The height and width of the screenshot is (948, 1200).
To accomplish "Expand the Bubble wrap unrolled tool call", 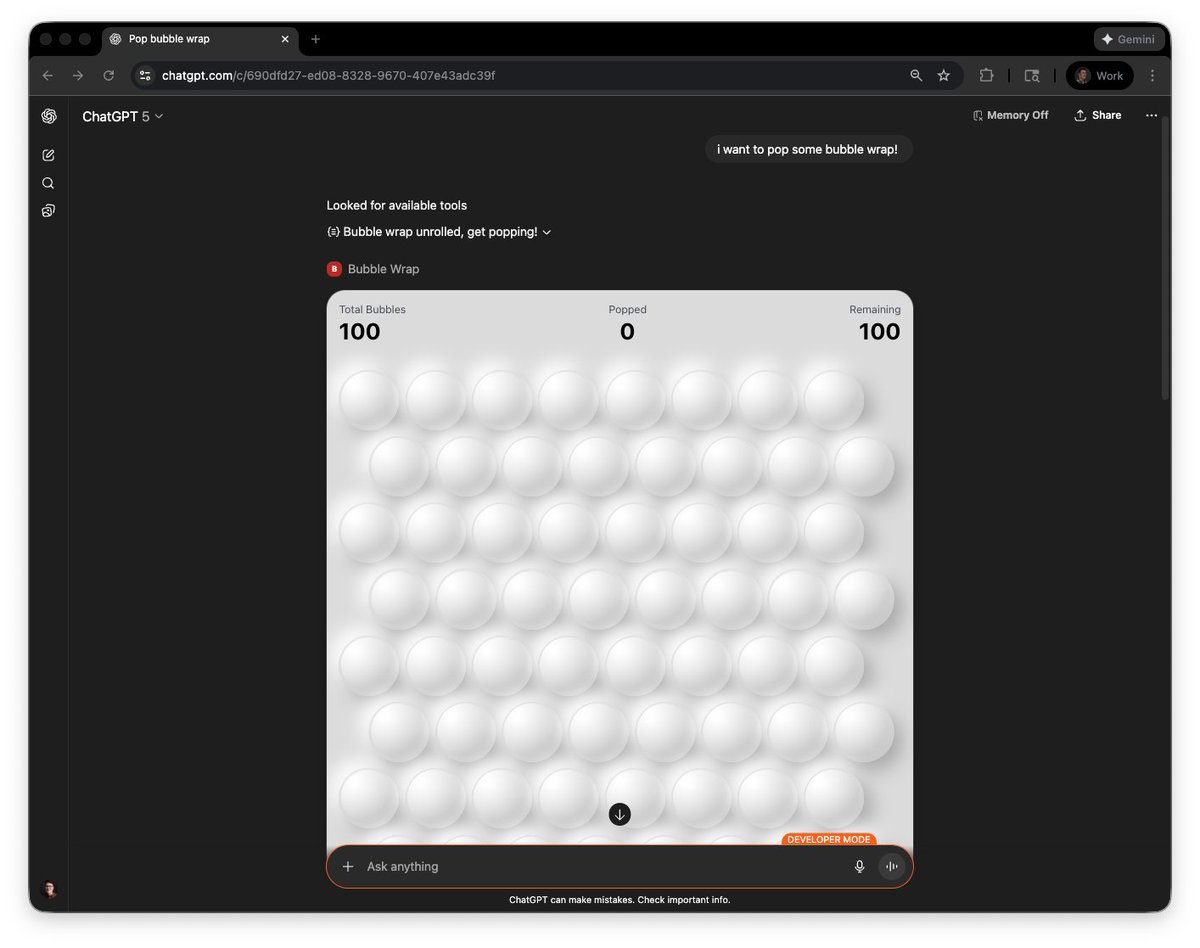I will tap(439, 232).
